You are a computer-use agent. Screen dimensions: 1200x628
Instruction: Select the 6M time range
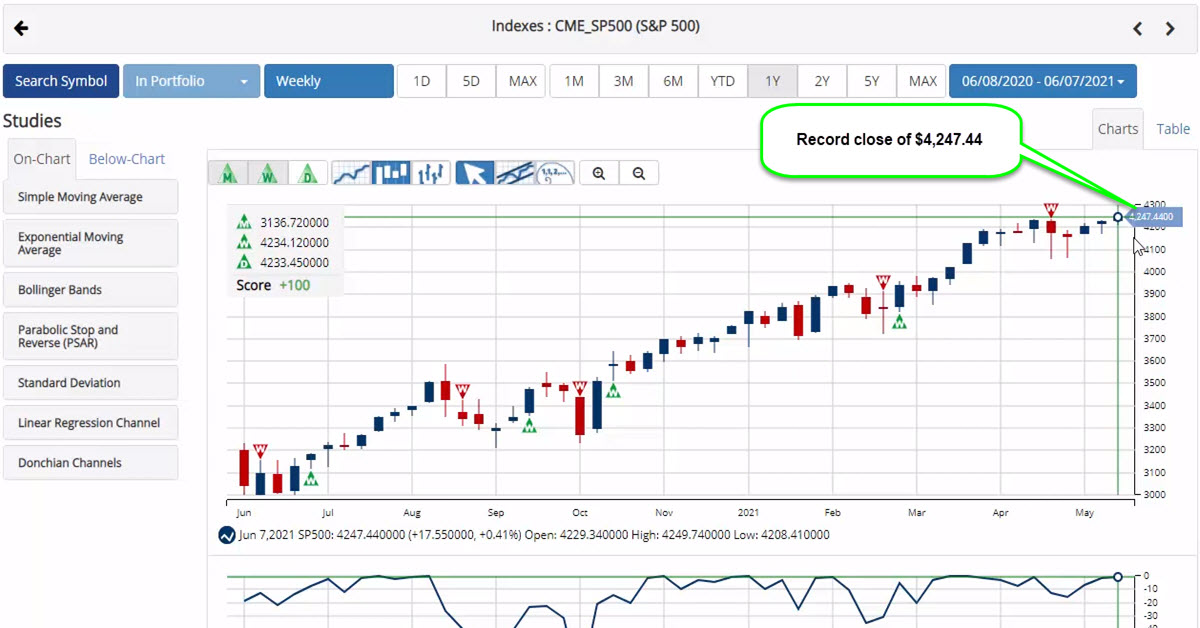click(x=673, y=81)
